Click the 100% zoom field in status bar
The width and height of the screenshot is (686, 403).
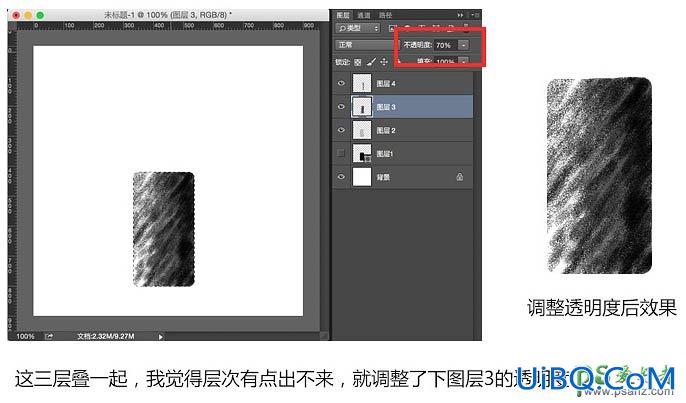(x=25, y=336)
